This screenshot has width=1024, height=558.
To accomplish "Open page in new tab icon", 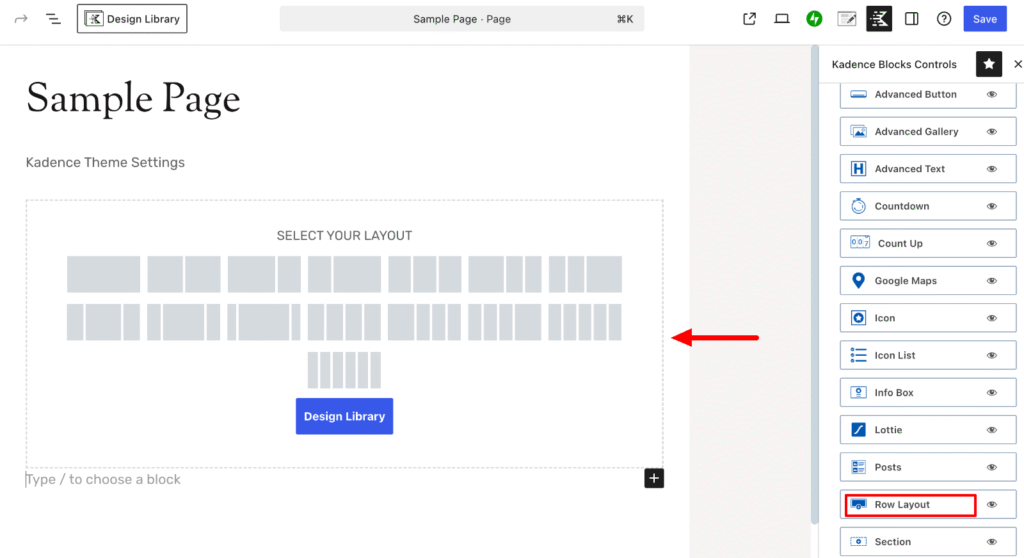I will coord(750,19).
